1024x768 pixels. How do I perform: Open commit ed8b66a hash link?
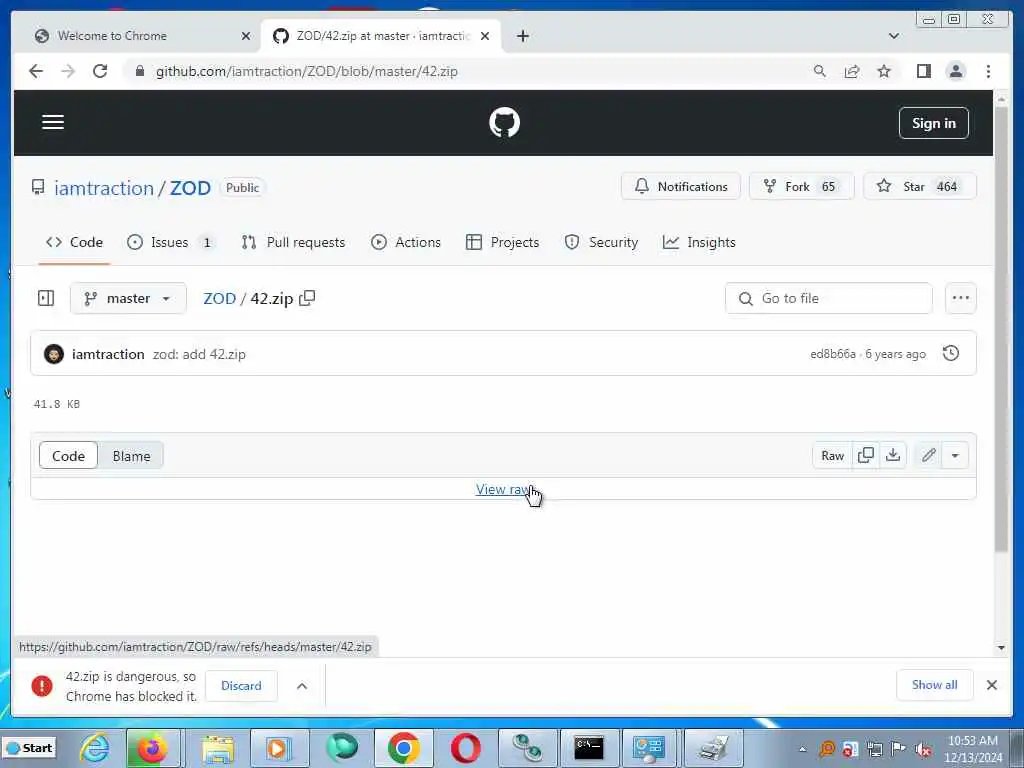(x=833, y=354)
